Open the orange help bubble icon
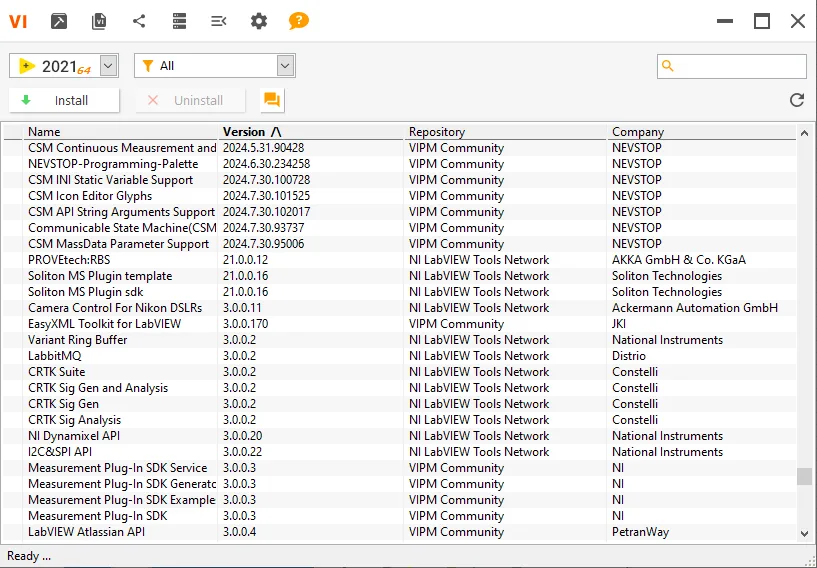 click(x=299, y=21)
